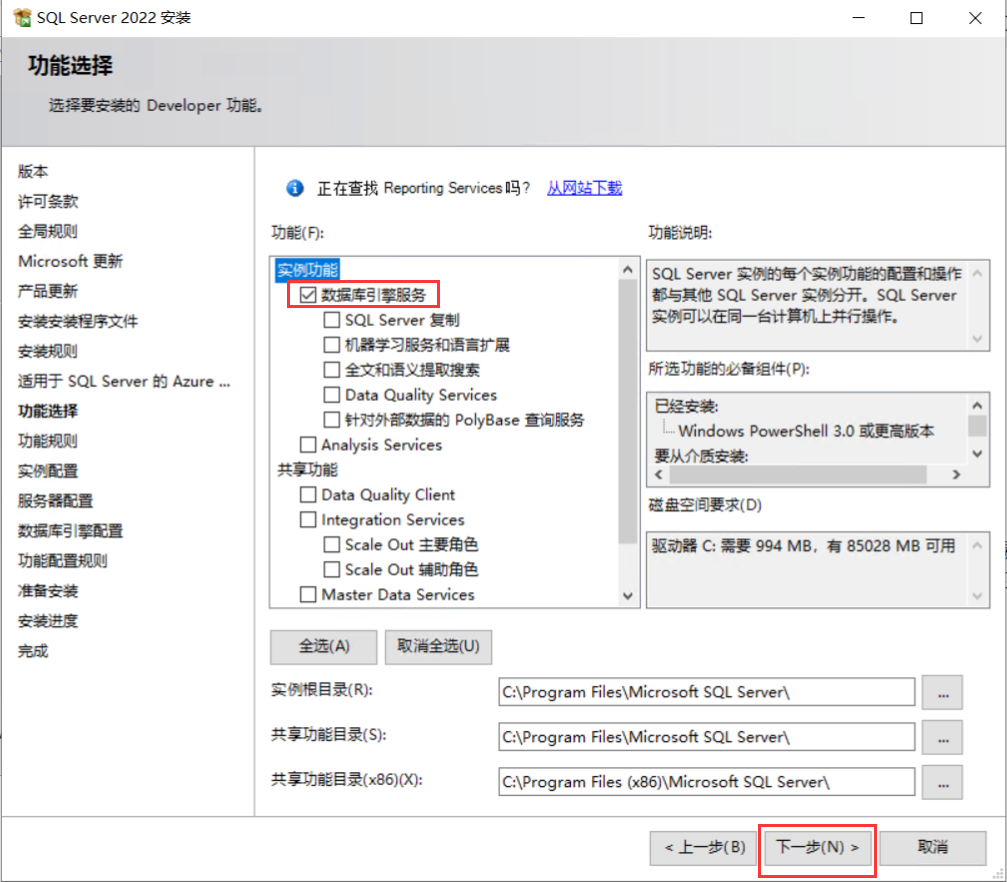Select 数据库引擎配置 step in sidebar
The image size is (1007, 882).
coord(71,531)
